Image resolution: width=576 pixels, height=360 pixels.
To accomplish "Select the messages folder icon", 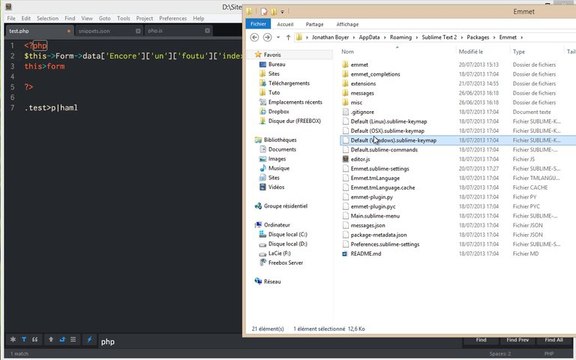I will tap(345, 93).
